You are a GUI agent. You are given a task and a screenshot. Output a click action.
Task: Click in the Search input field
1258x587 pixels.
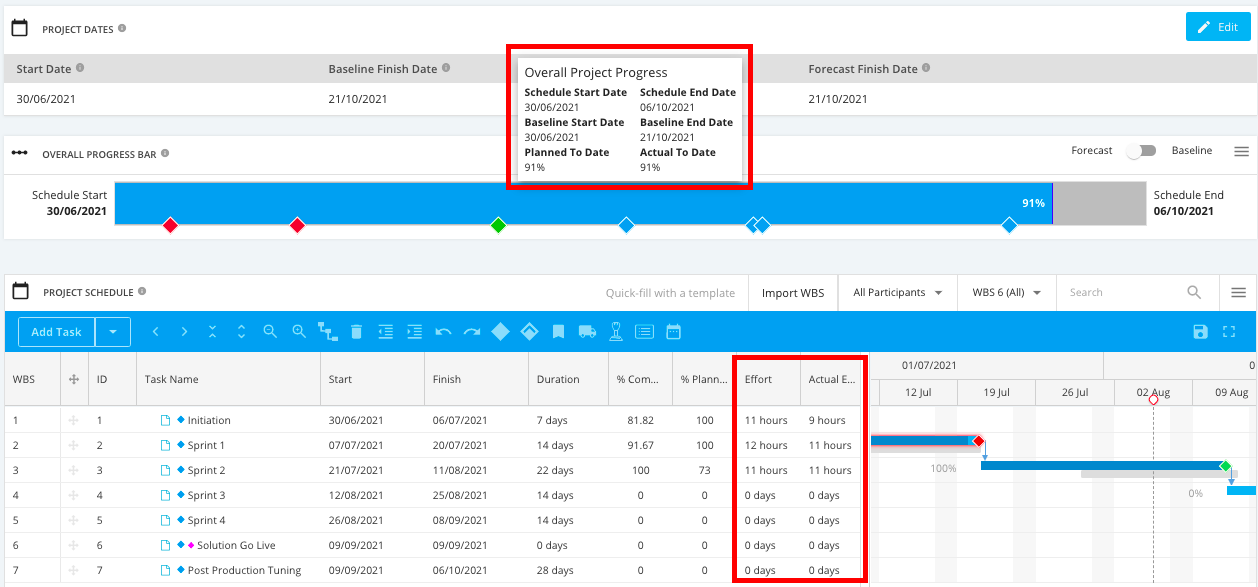pos(1122,292)
